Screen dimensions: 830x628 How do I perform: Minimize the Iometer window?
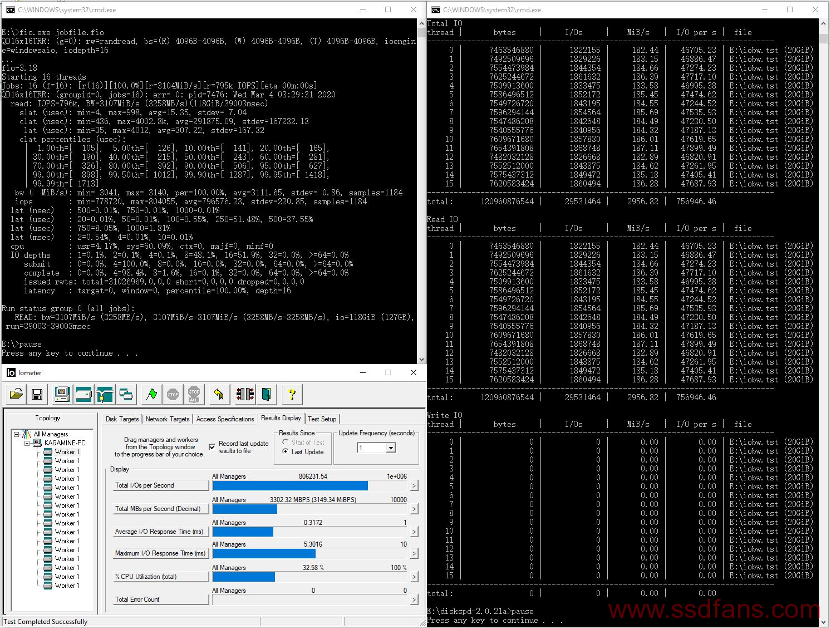(x=363, y=373)
